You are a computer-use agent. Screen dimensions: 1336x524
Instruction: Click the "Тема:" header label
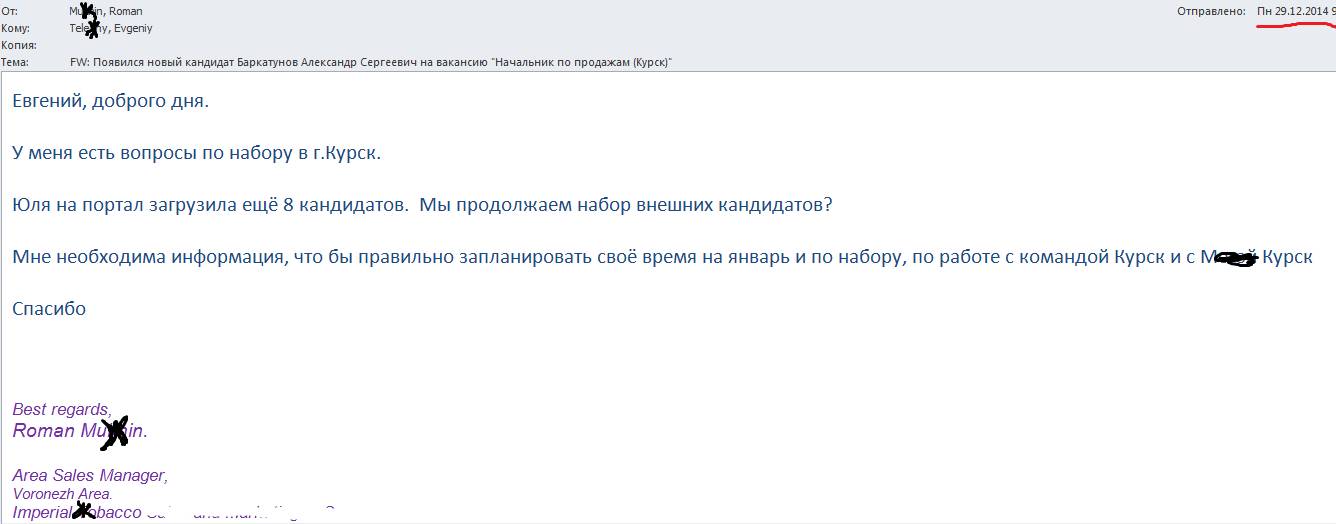point(14,62)
